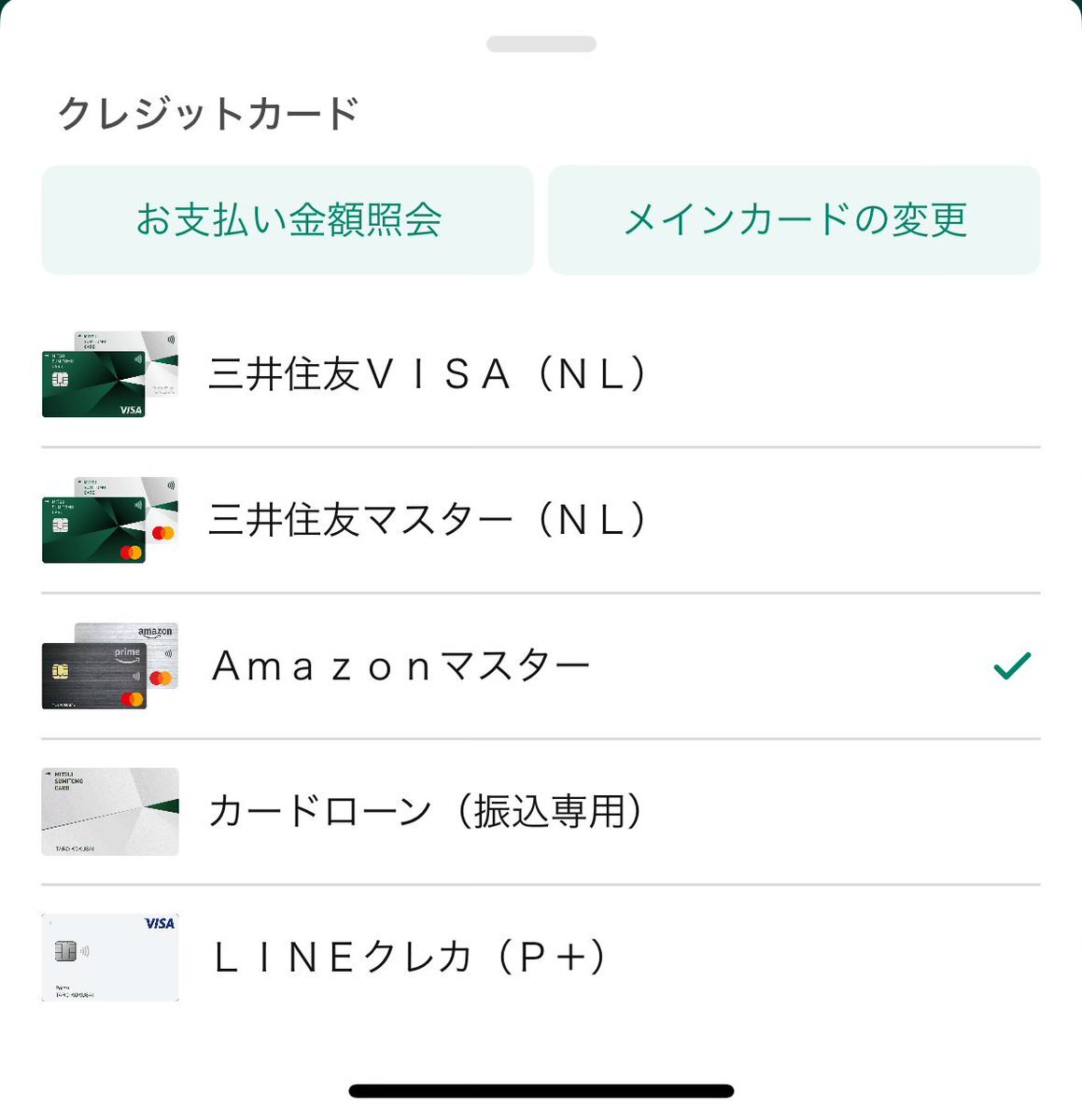Select Amazonマスター card label
Screen dimensions: 1082x1120
point(401,666)
